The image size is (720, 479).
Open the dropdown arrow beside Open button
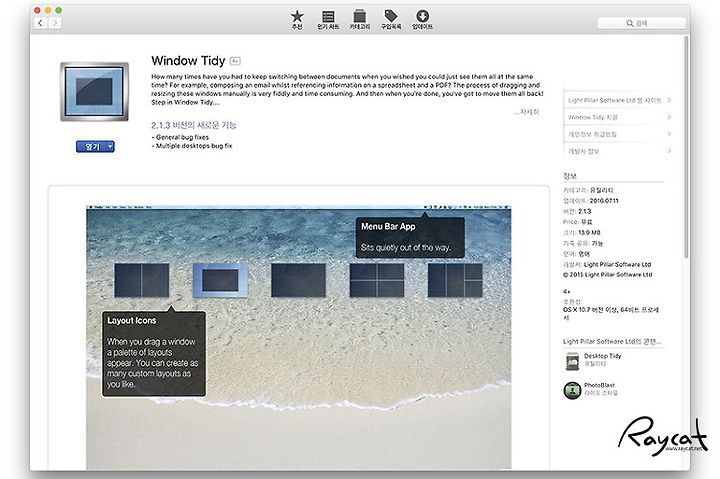(x=110, y=147)
